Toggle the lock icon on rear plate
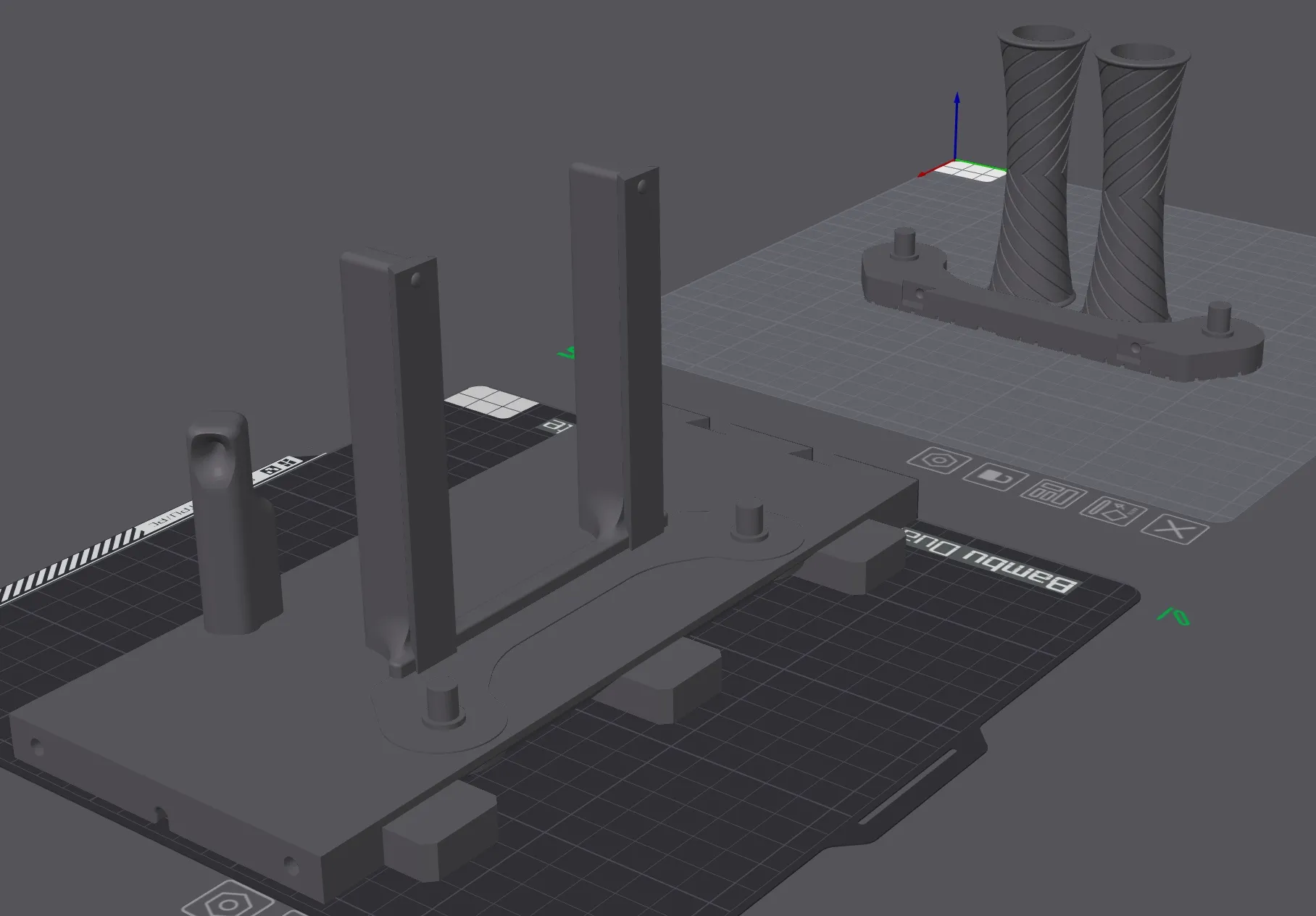Screen dimensions: 1316x916 (x=995, y=478)
